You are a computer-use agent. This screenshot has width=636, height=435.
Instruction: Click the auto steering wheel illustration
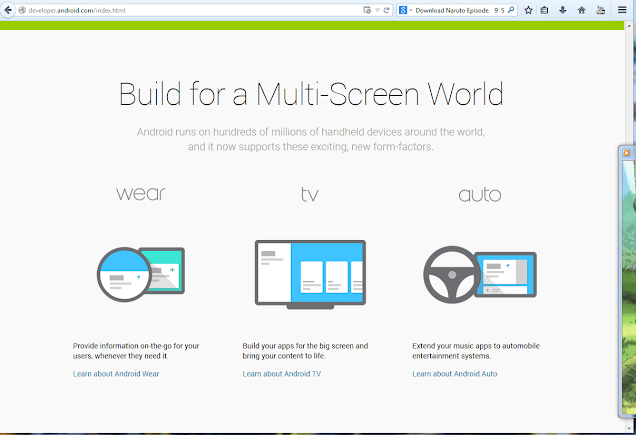480,275
